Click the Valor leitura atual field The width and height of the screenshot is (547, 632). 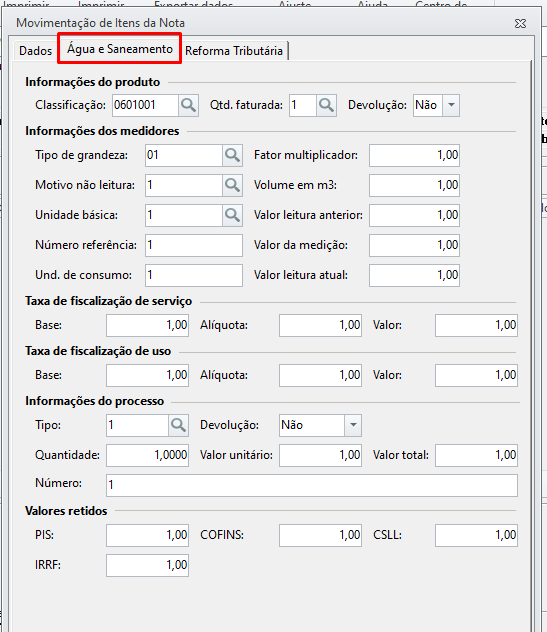(x=414, y=275)
